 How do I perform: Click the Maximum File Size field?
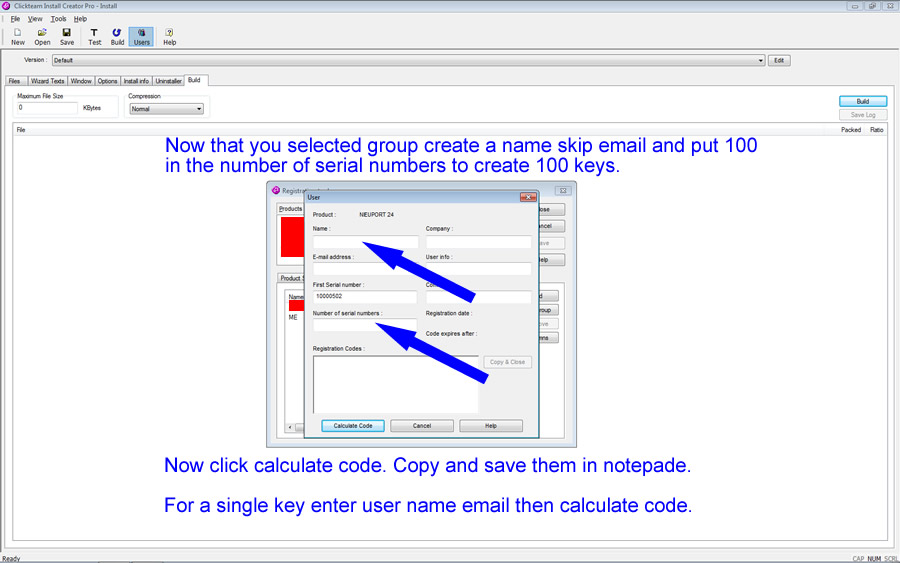pyautogui.click(x=47, y=108)
